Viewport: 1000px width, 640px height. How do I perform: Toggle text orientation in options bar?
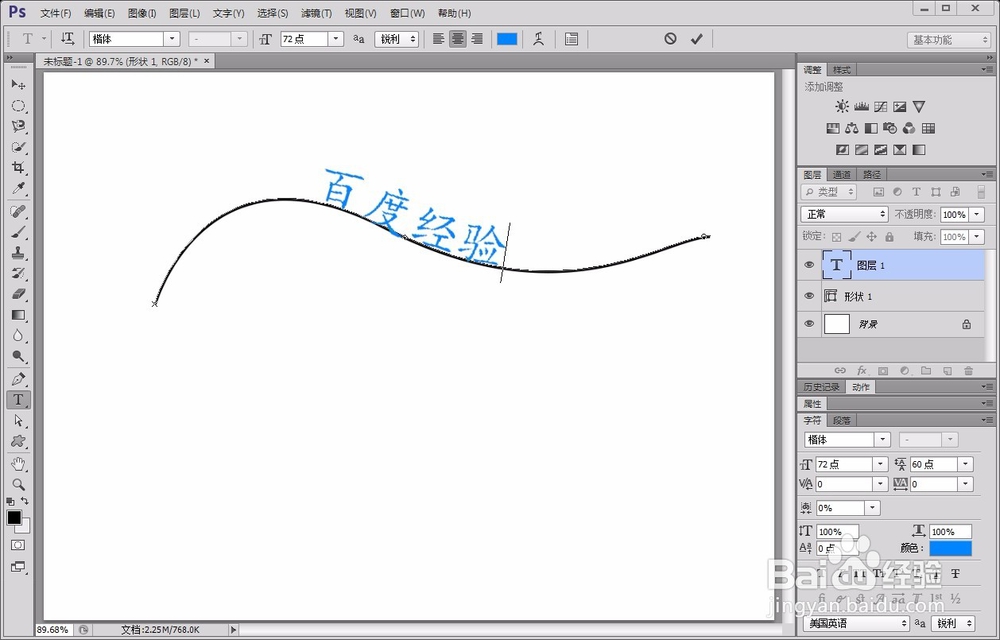(x=68, y=39)
